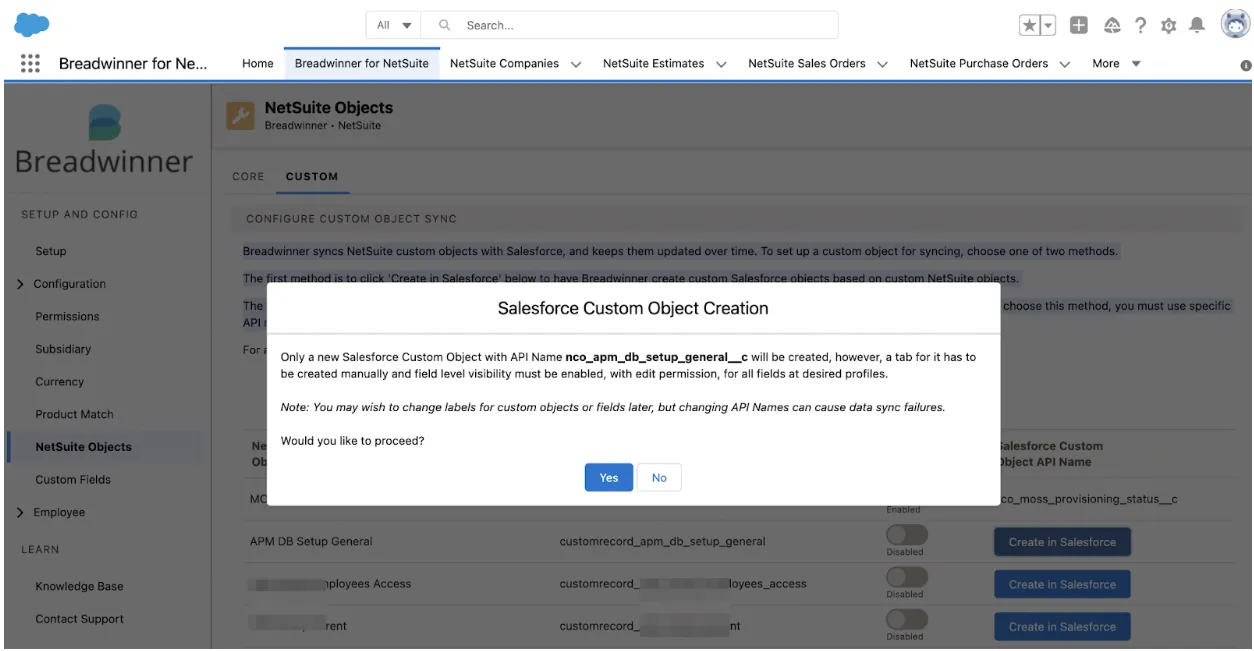Expand the Configuration section in sidebar
Image resolution: width=1254 pixels, height=651 pixels.
coord(21,285)
